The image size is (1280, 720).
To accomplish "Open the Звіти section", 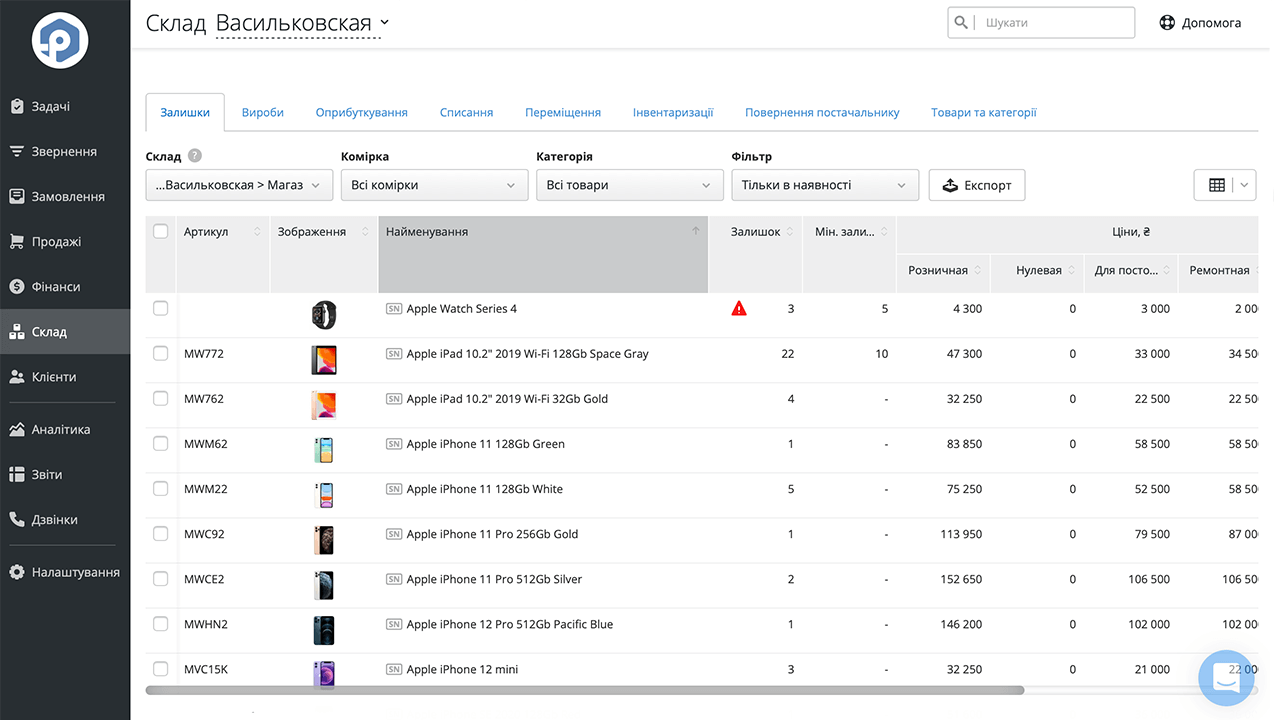I will click(65, 474).
